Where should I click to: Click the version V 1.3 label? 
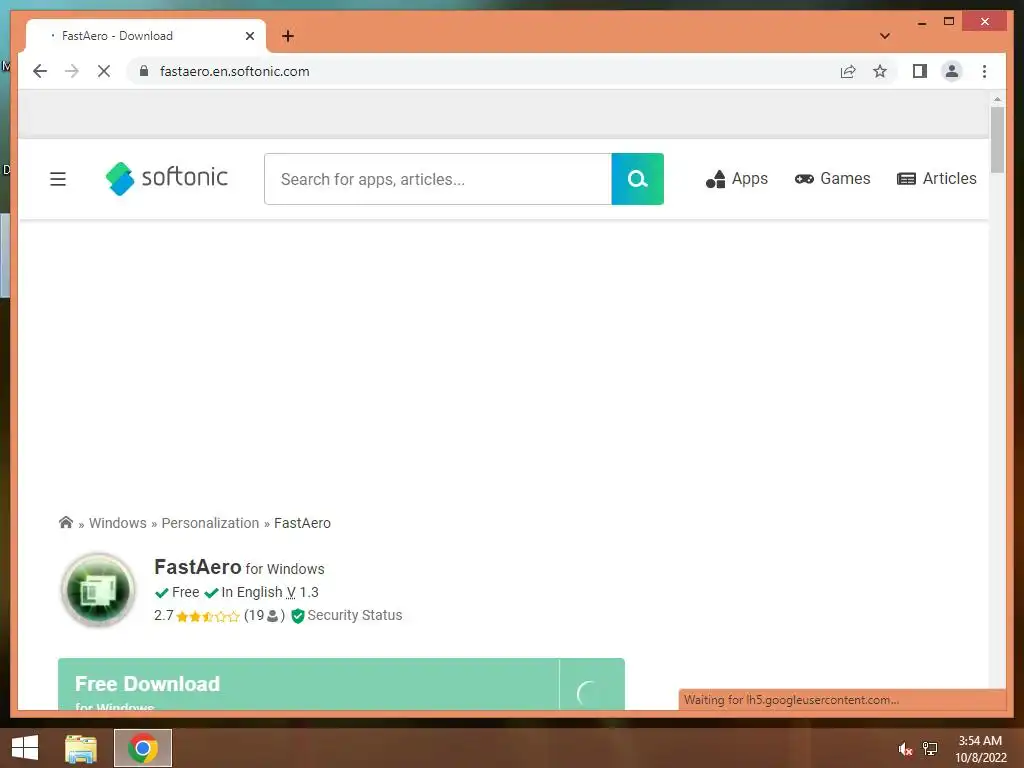302,592
